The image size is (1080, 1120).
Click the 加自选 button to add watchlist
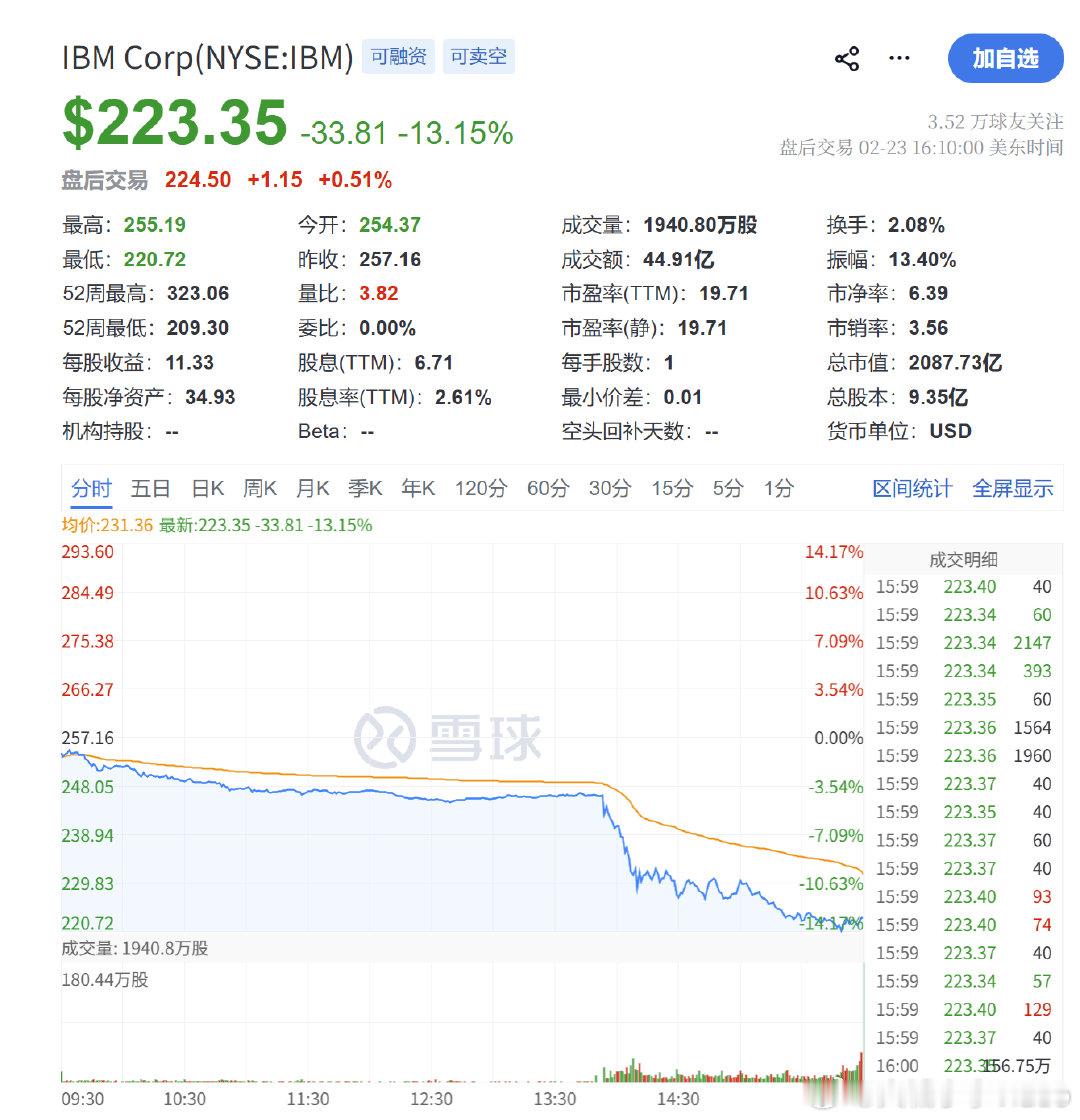(x=1006, y=59)
